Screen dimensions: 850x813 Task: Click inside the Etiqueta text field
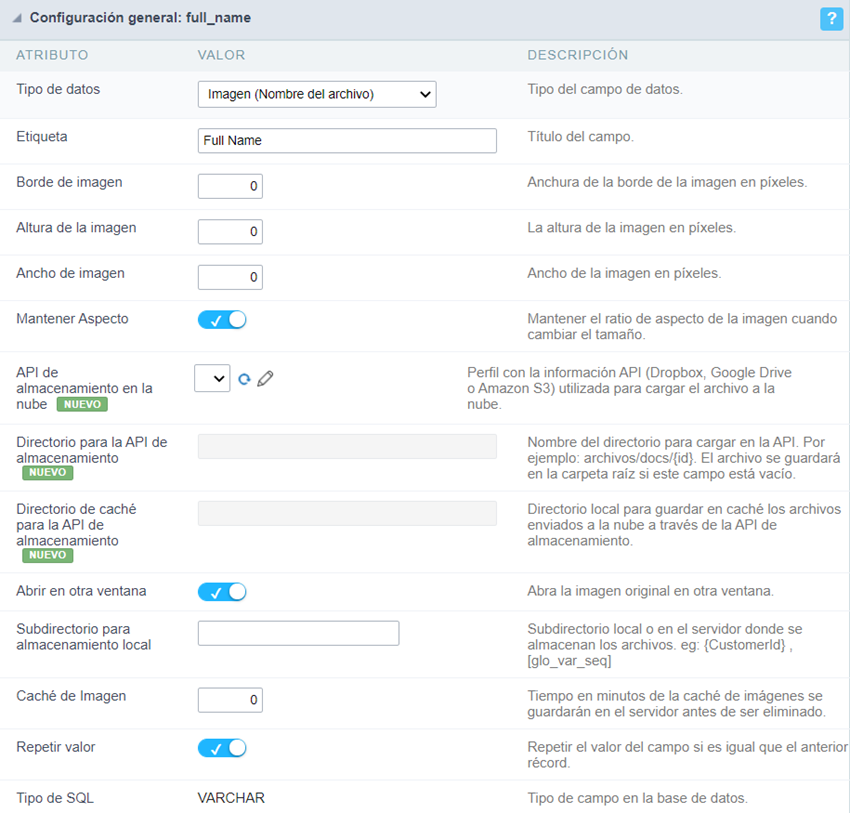click(347, 141)
